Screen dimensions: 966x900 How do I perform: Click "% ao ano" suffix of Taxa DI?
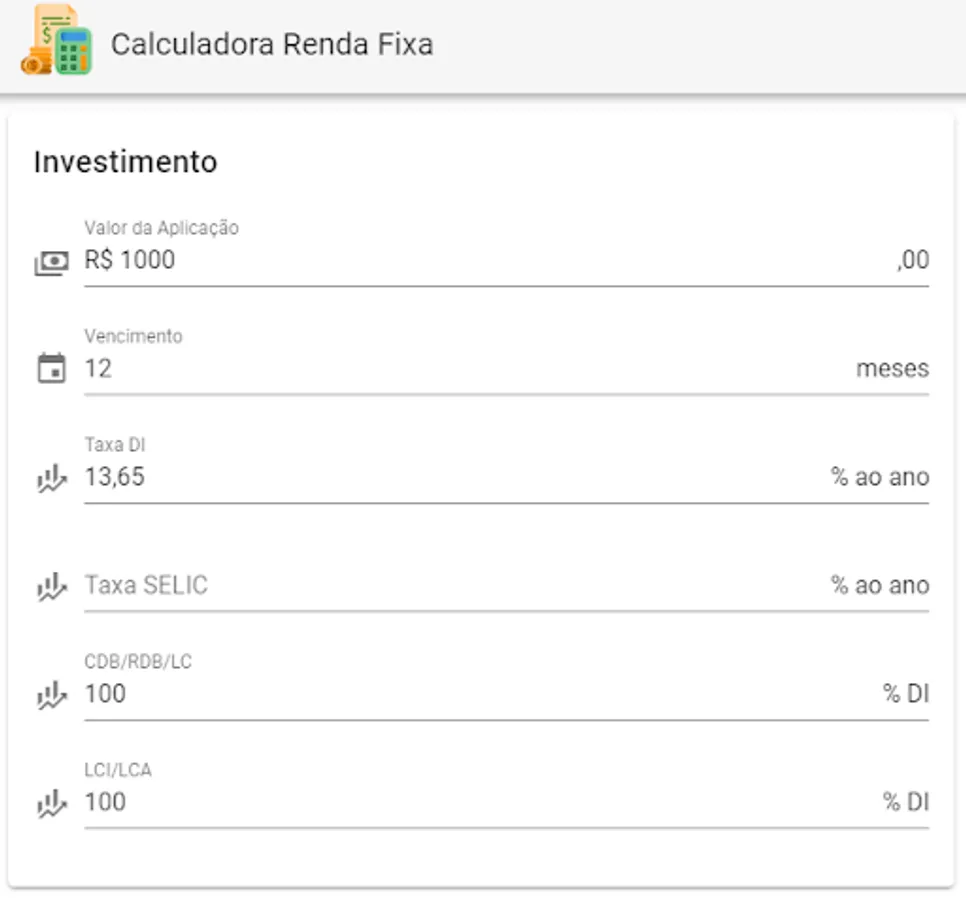(879, 477)
